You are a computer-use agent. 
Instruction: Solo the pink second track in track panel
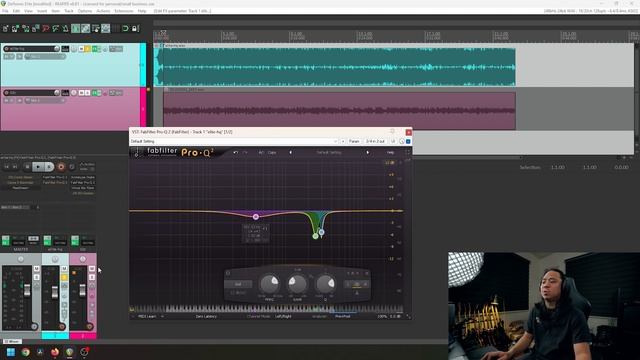87,93
